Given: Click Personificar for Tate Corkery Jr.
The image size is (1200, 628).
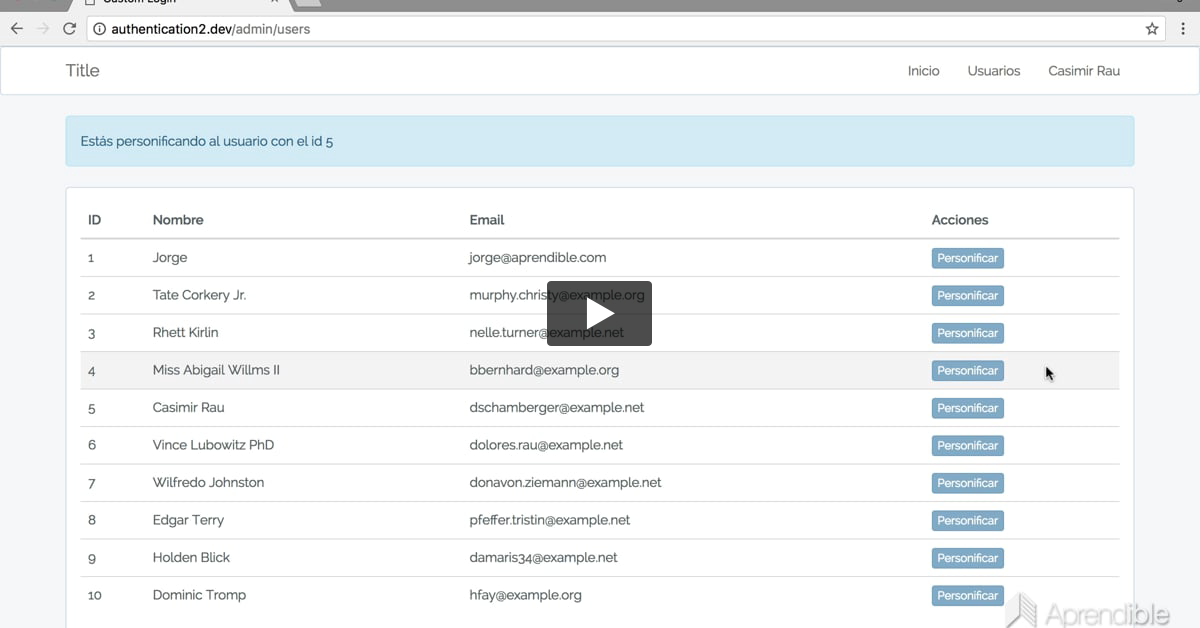Looking at the screenshot, I should point(967,296).
